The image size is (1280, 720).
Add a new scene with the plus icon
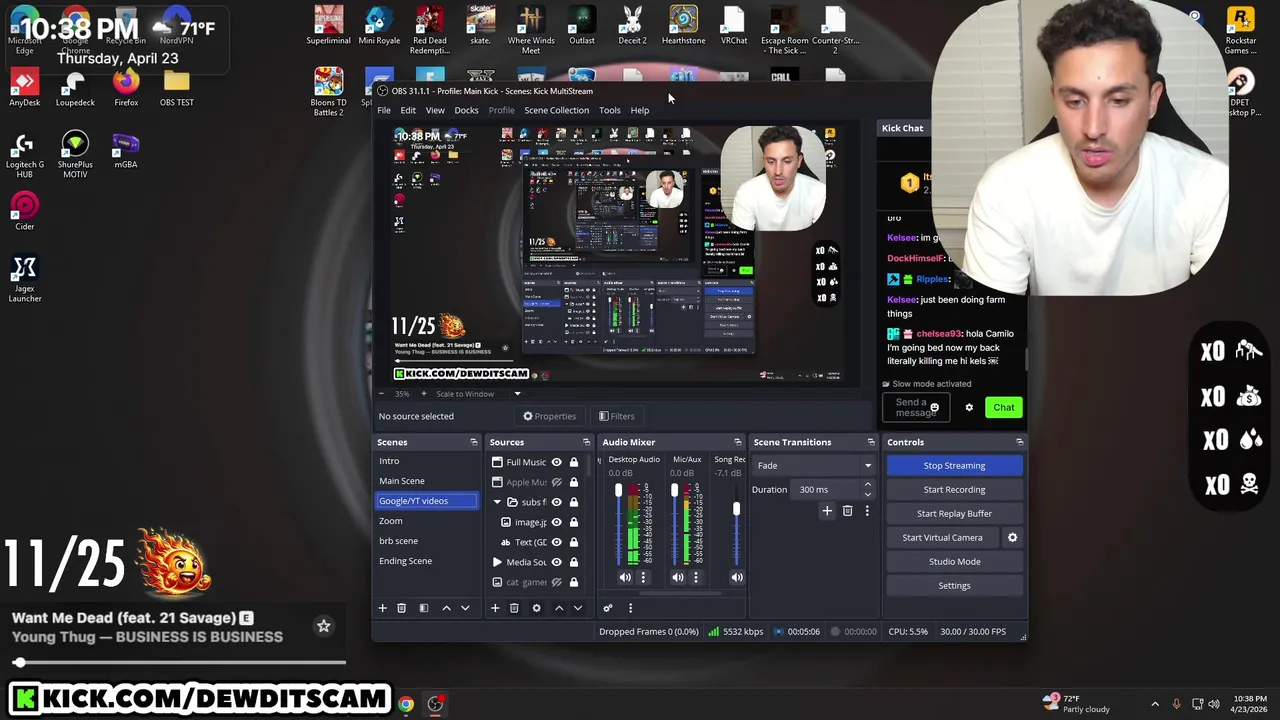click(x=382, y=608)
